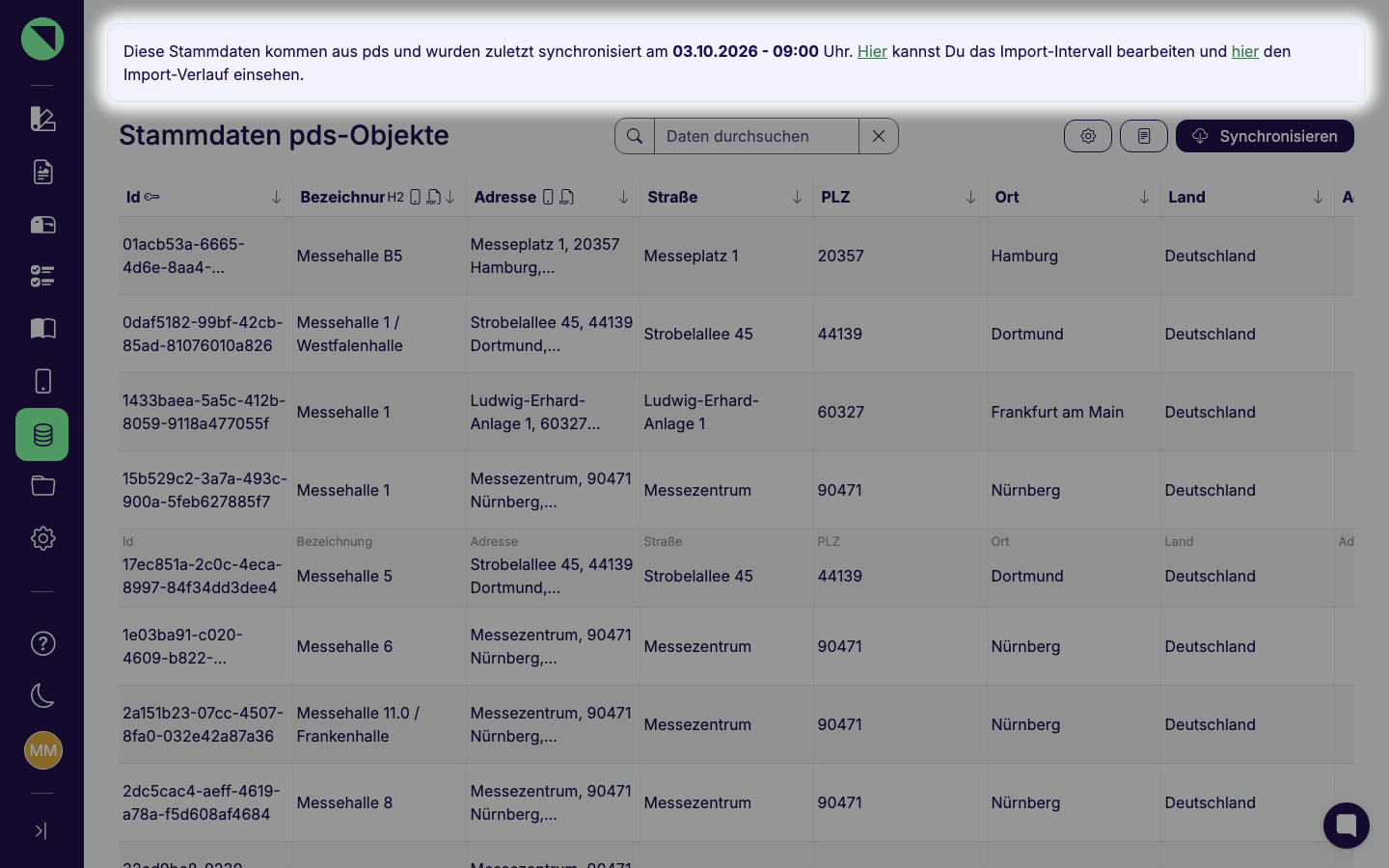Toggle dark mode with the moon icon
The width and height of the screenshot is (1389, 868).
click(42, 695)
